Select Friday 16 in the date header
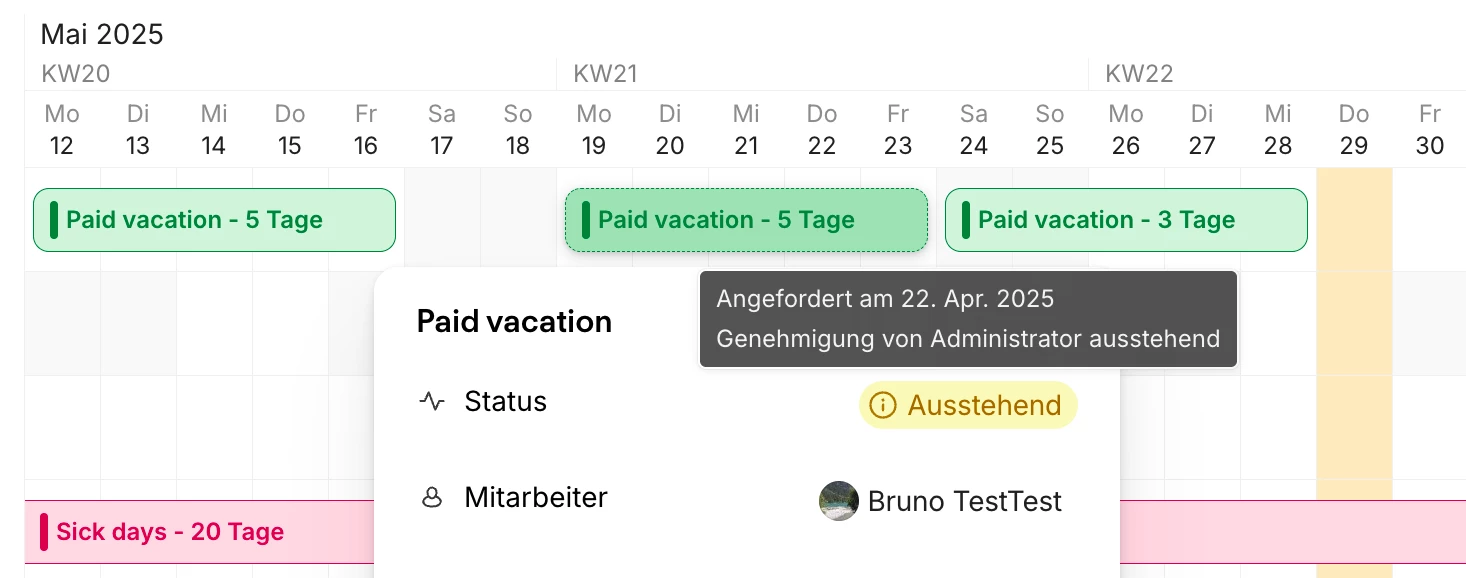 (366, 130)
